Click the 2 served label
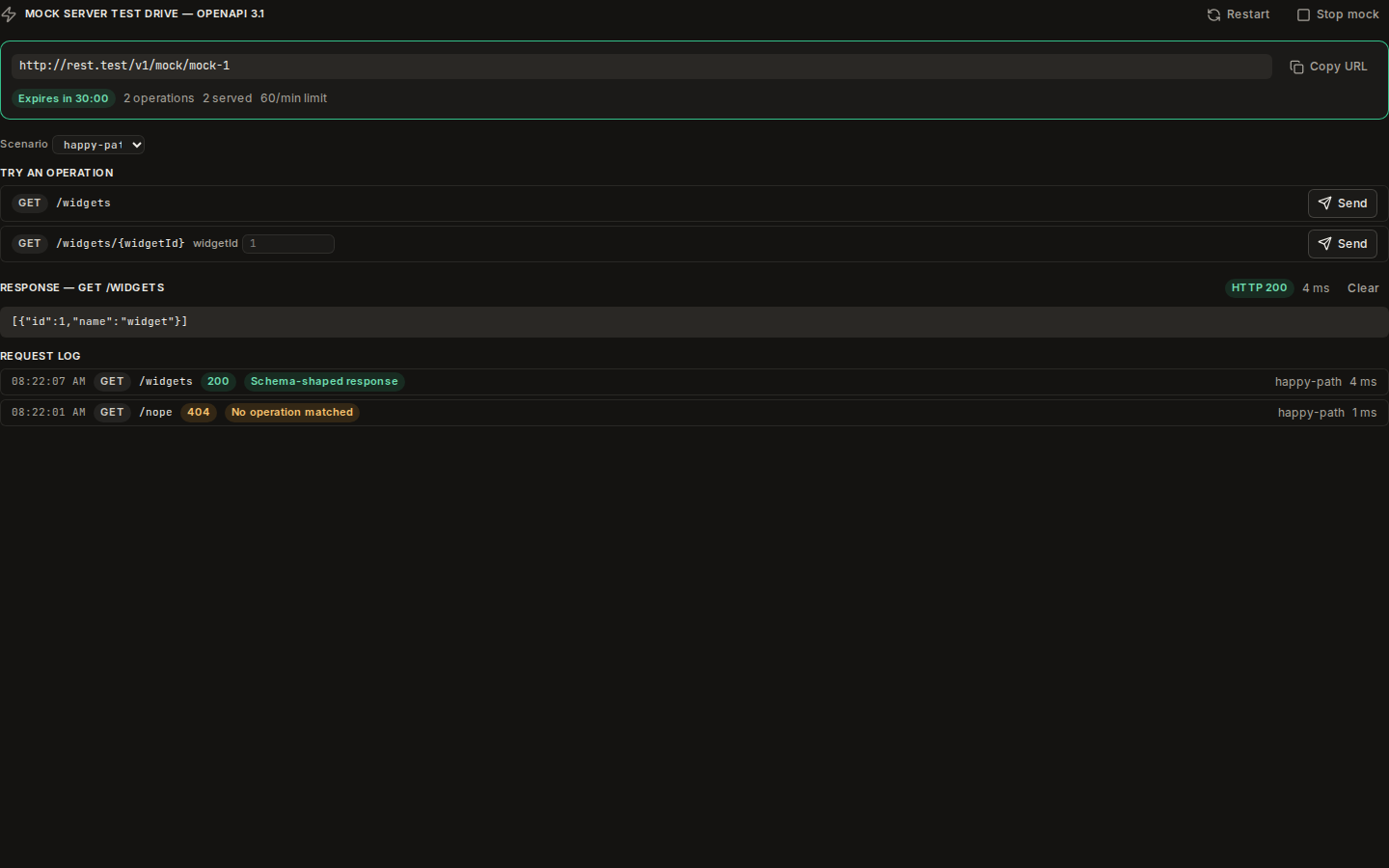The image size is (1389, 868). (x=227, y=98)
